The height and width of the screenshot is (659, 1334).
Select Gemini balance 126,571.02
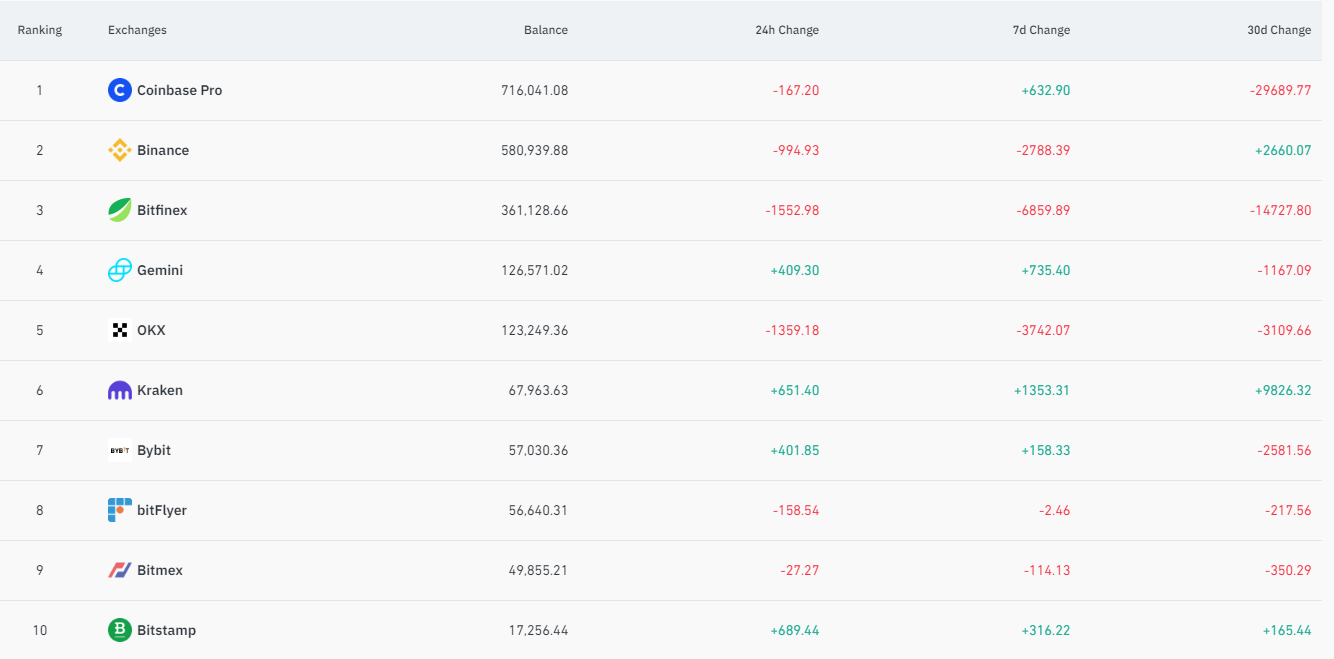(535, 270)
